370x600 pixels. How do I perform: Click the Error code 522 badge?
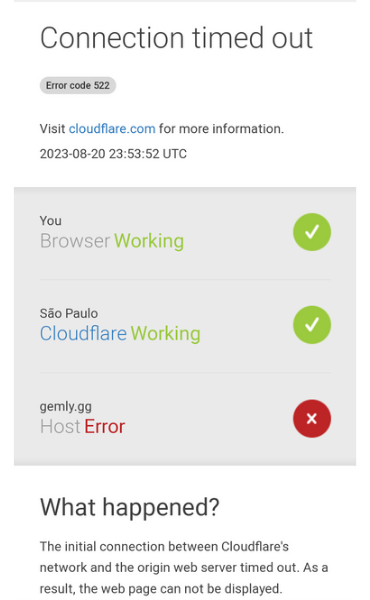78,85
